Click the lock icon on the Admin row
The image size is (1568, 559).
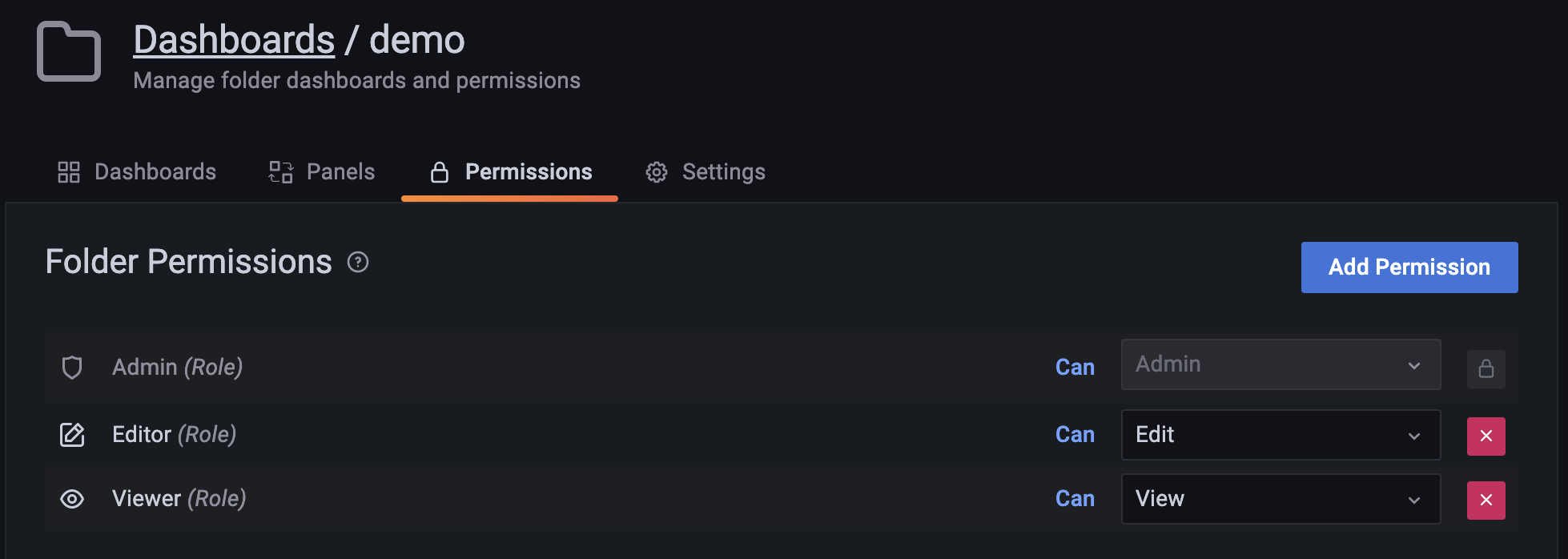(x=1486, y=368)
